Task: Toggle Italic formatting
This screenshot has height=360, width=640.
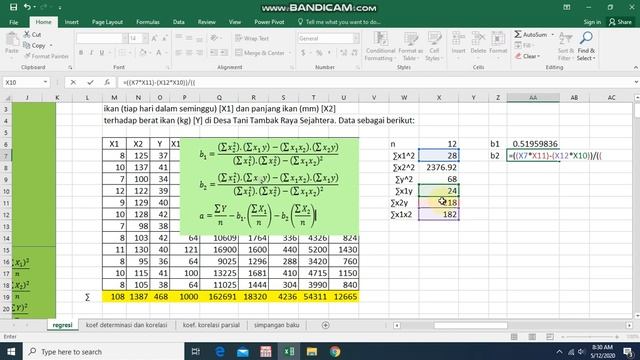Action: click(91, 53)
